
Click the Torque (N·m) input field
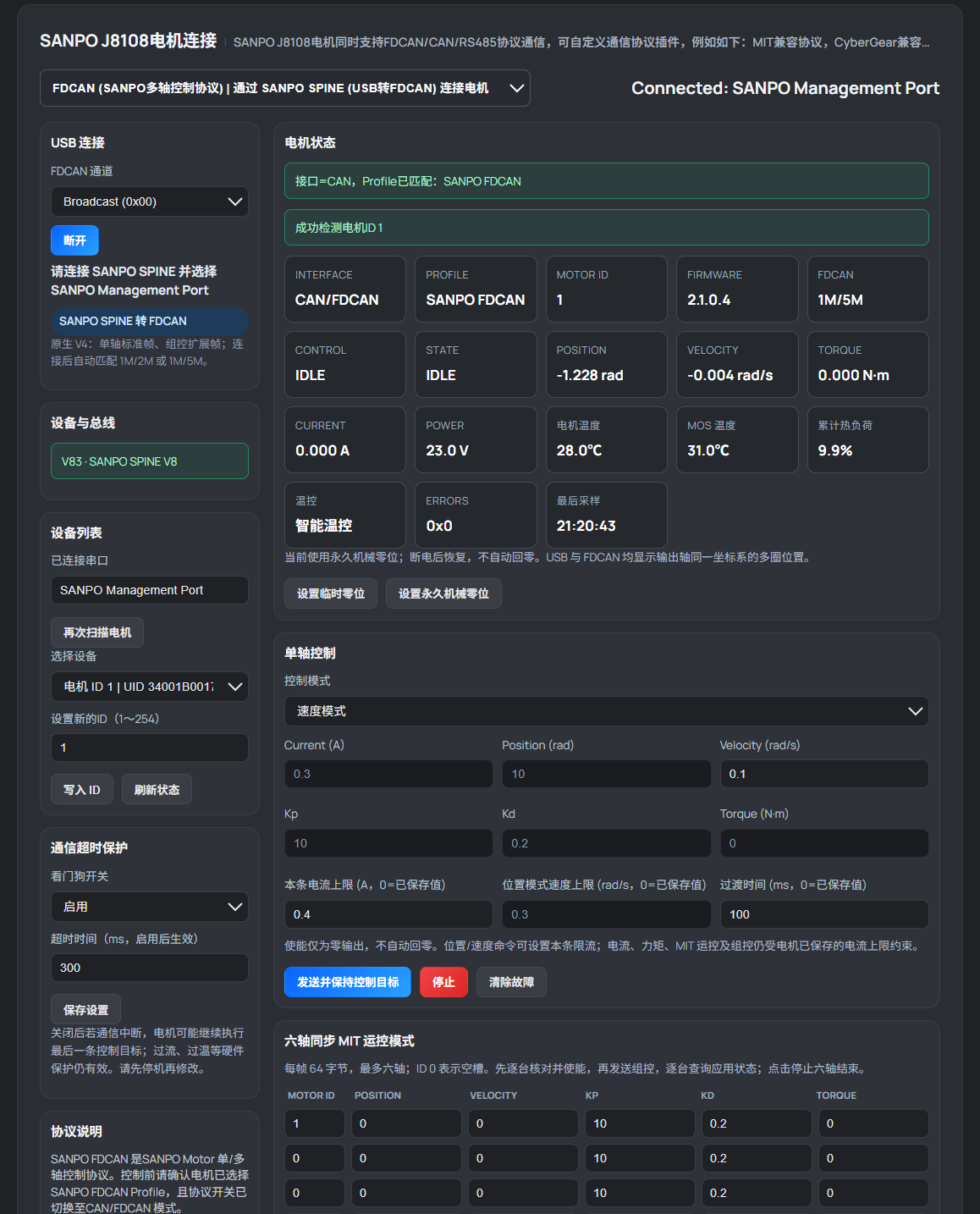pyautogui.click(x=824, y=843)
